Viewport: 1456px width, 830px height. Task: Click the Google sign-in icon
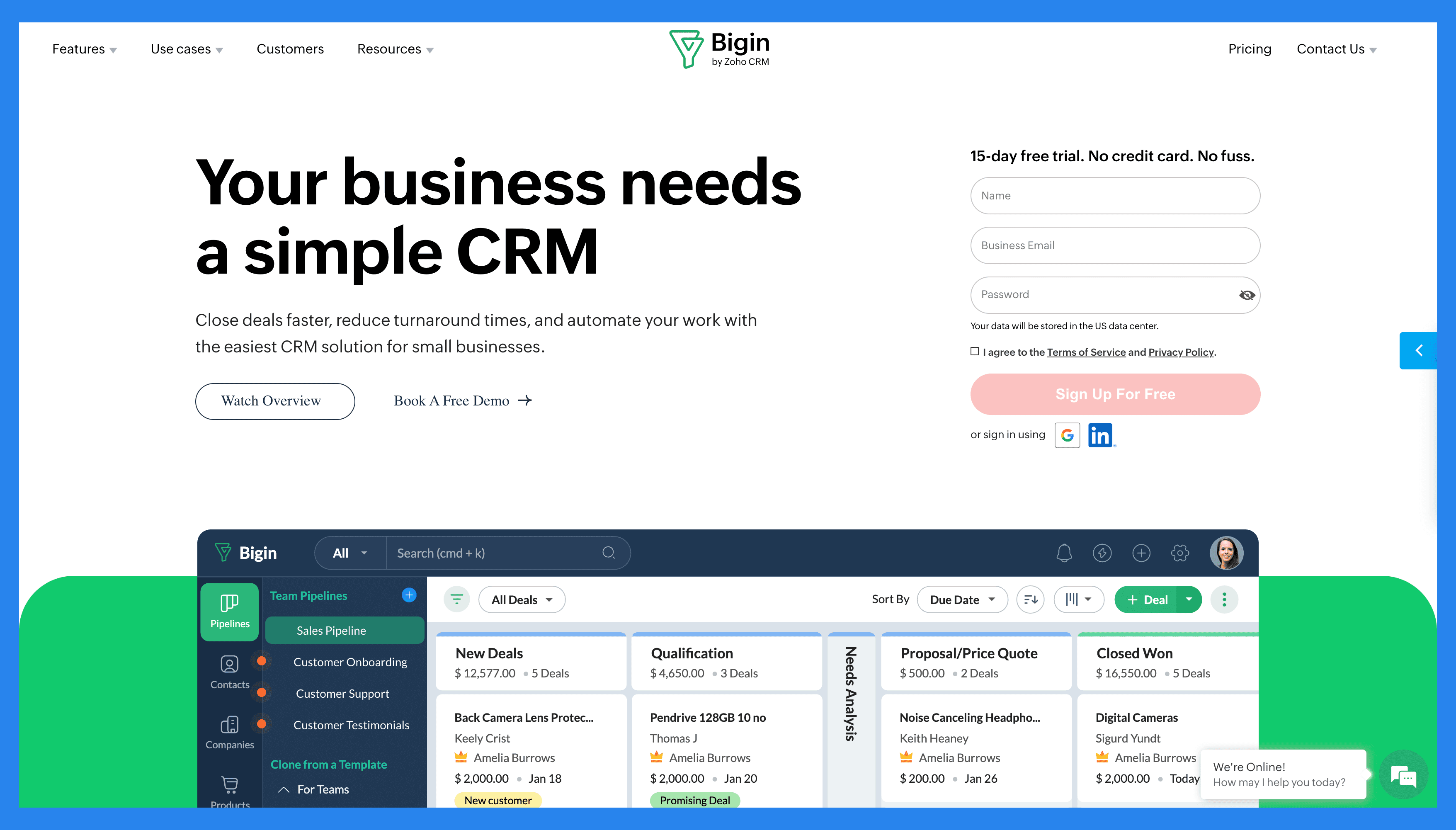coord(1067,435)
